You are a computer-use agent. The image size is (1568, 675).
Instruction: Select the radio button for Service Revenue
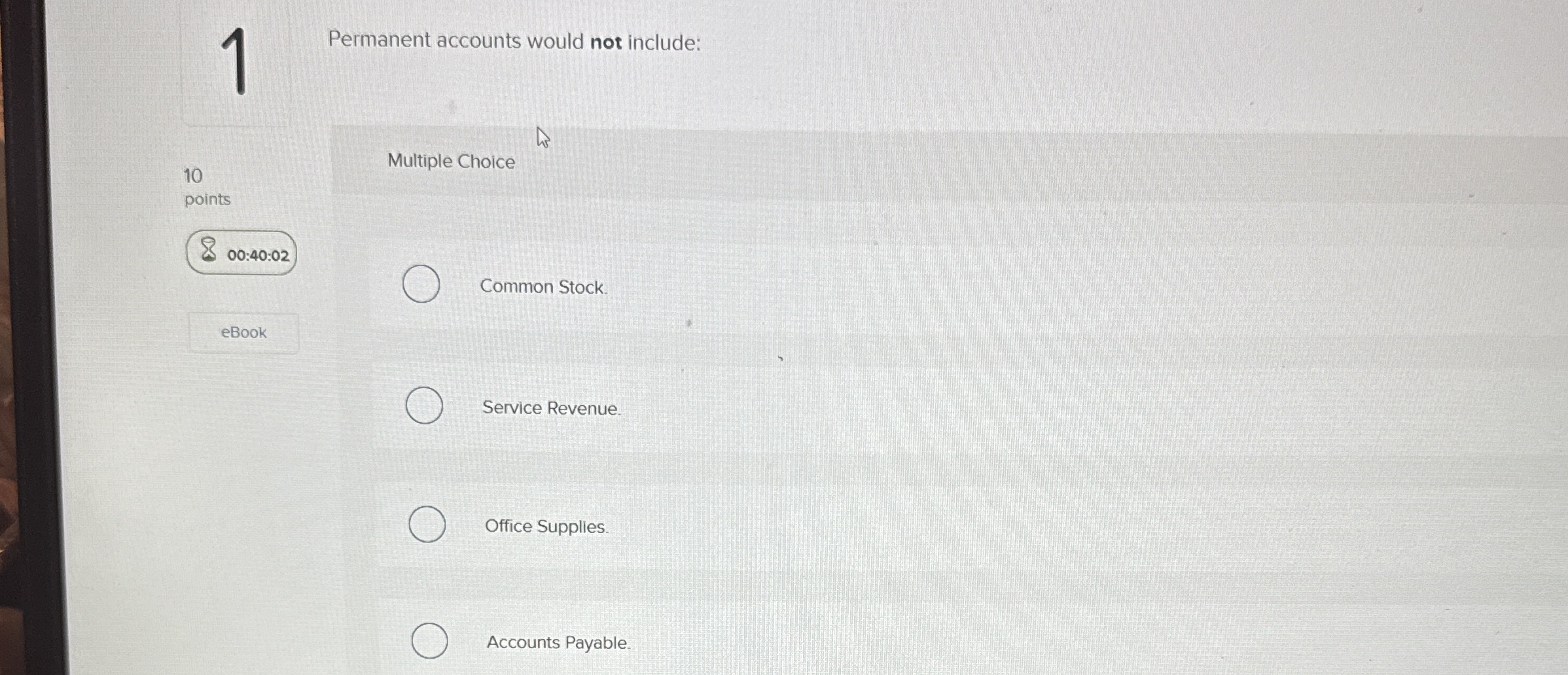pos(423,406)
